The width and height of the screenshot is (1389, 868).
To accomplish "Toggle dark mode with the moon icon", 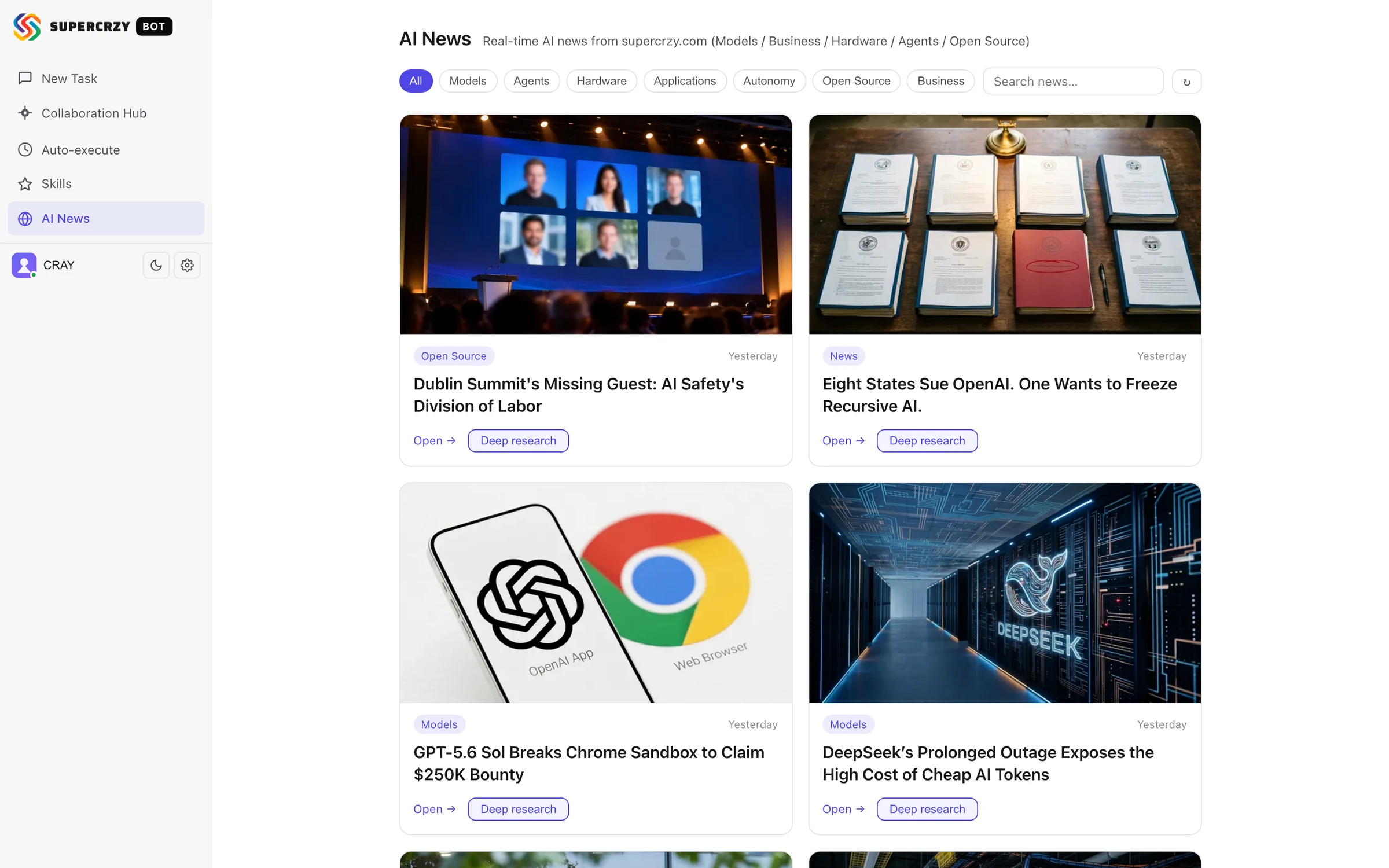I will pos(156,265).
